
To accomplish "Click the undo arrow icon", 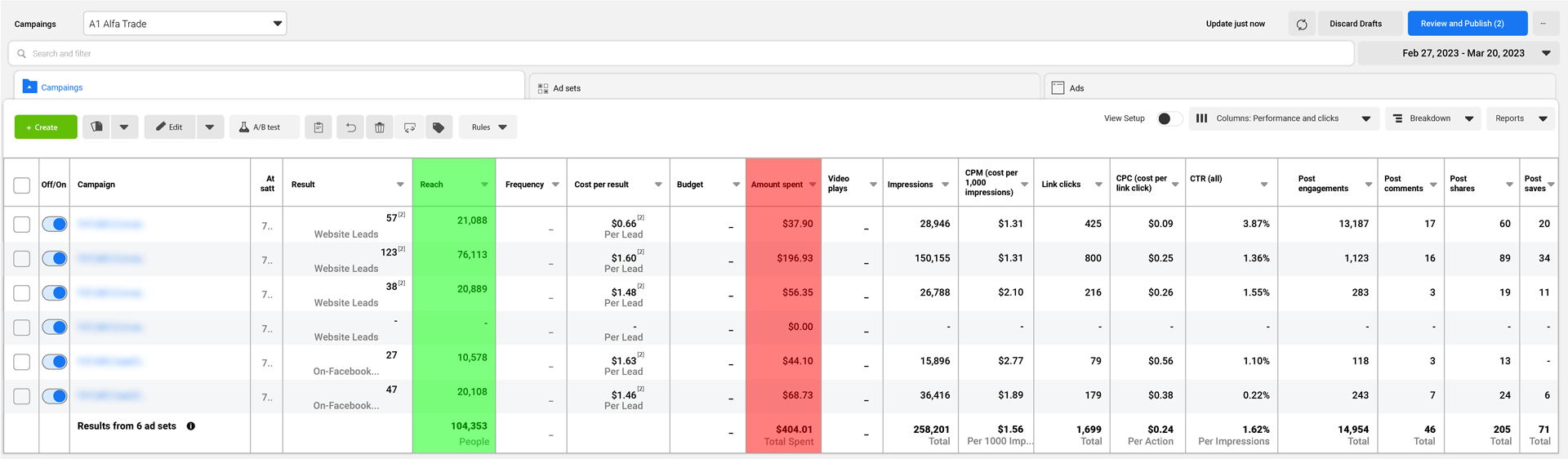I will click(x=350, y=127).
